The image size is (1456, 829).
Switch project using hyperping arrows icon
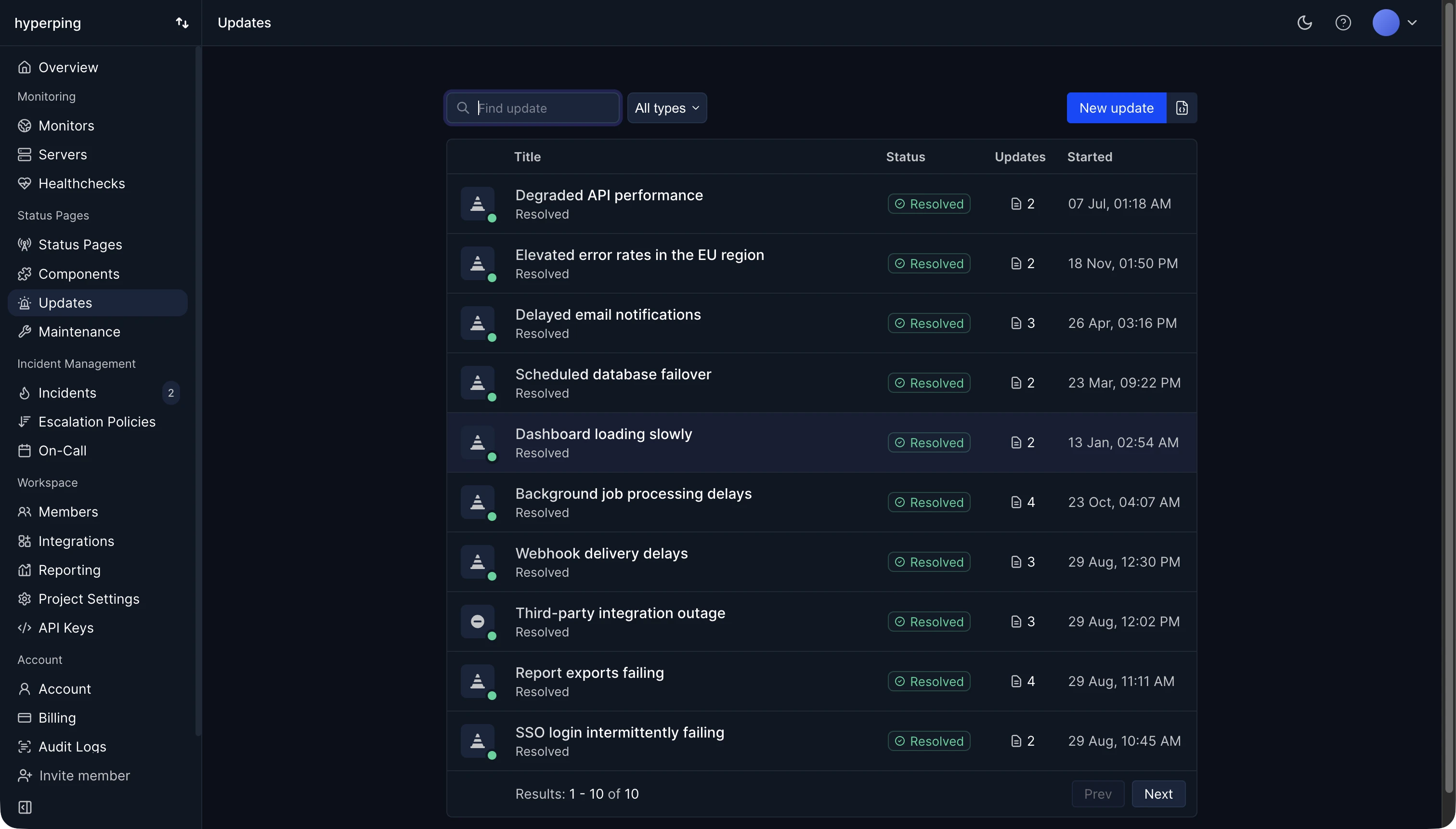[x=182, y=23]
